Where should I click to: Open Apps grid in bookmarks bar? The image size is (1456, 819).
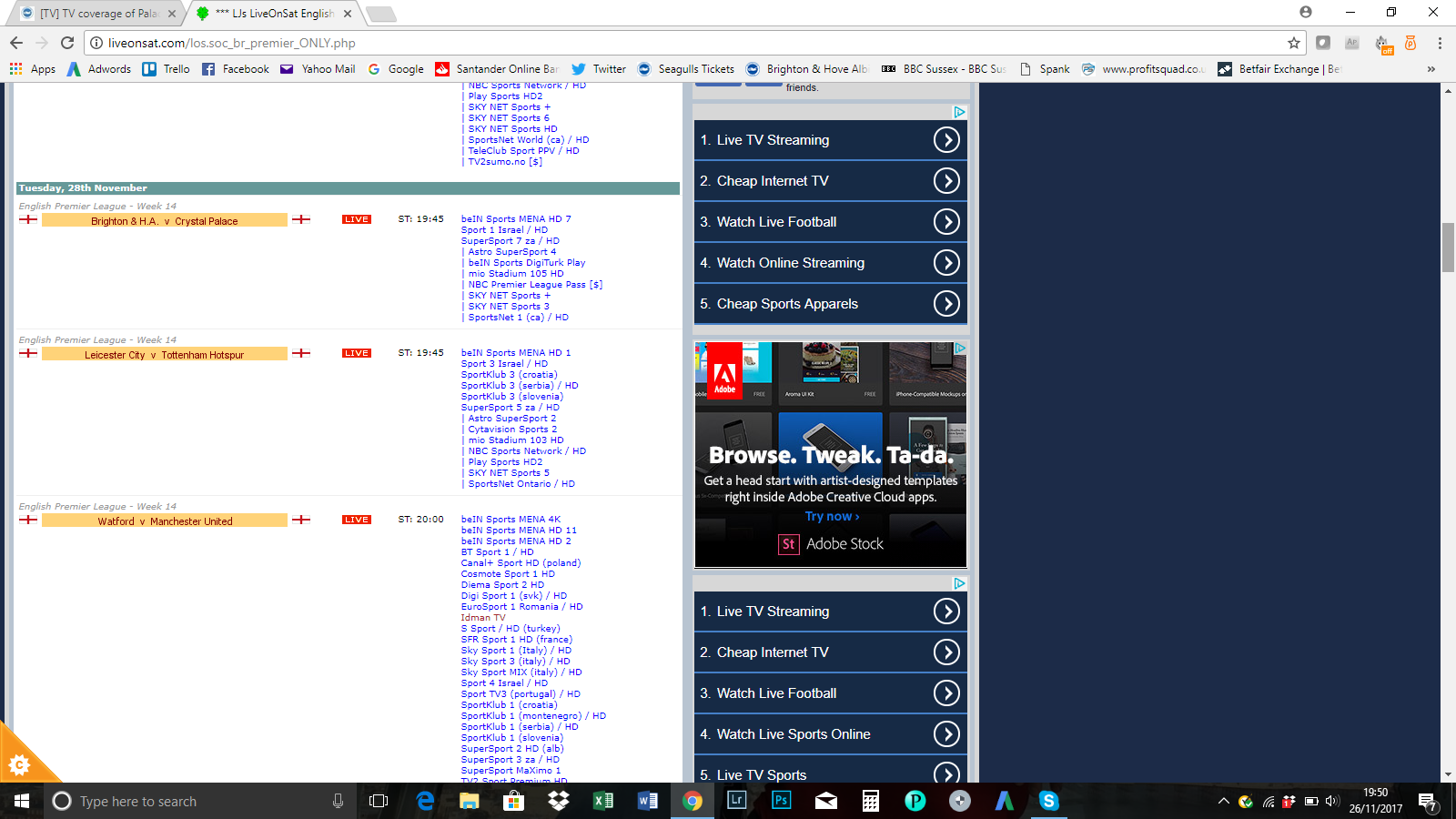pyautogui.click(x=33, y=69)
